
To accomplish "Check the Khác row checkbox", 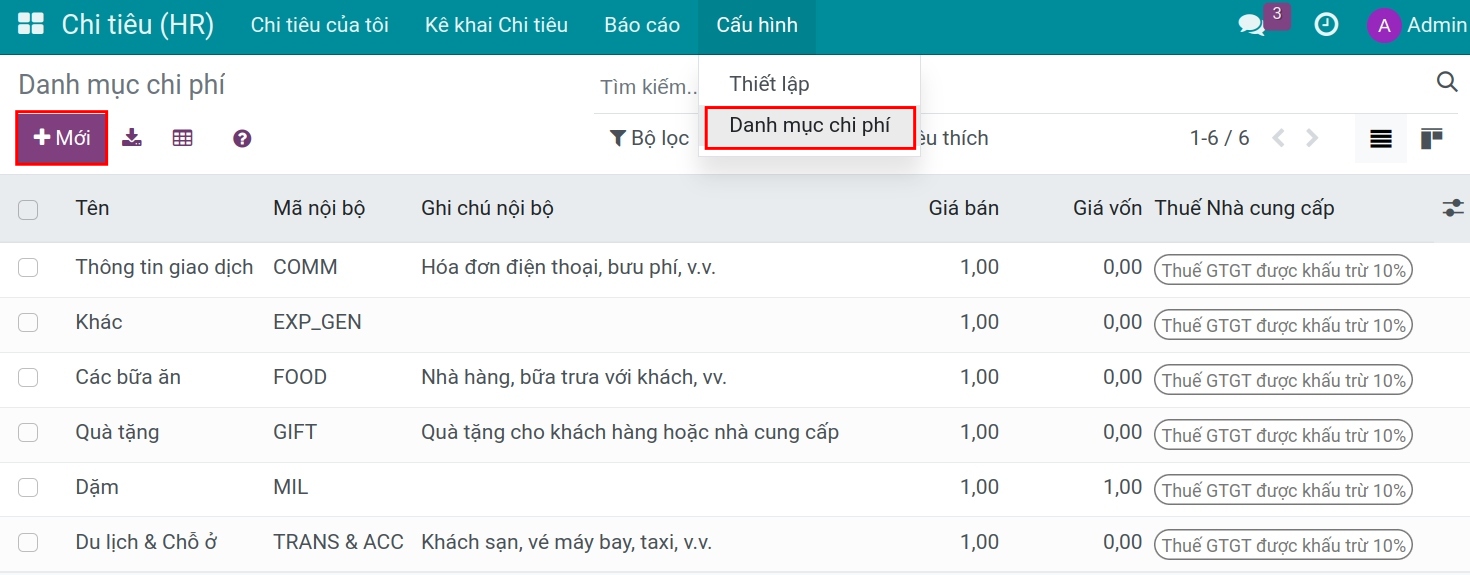I will coord(28,322).
